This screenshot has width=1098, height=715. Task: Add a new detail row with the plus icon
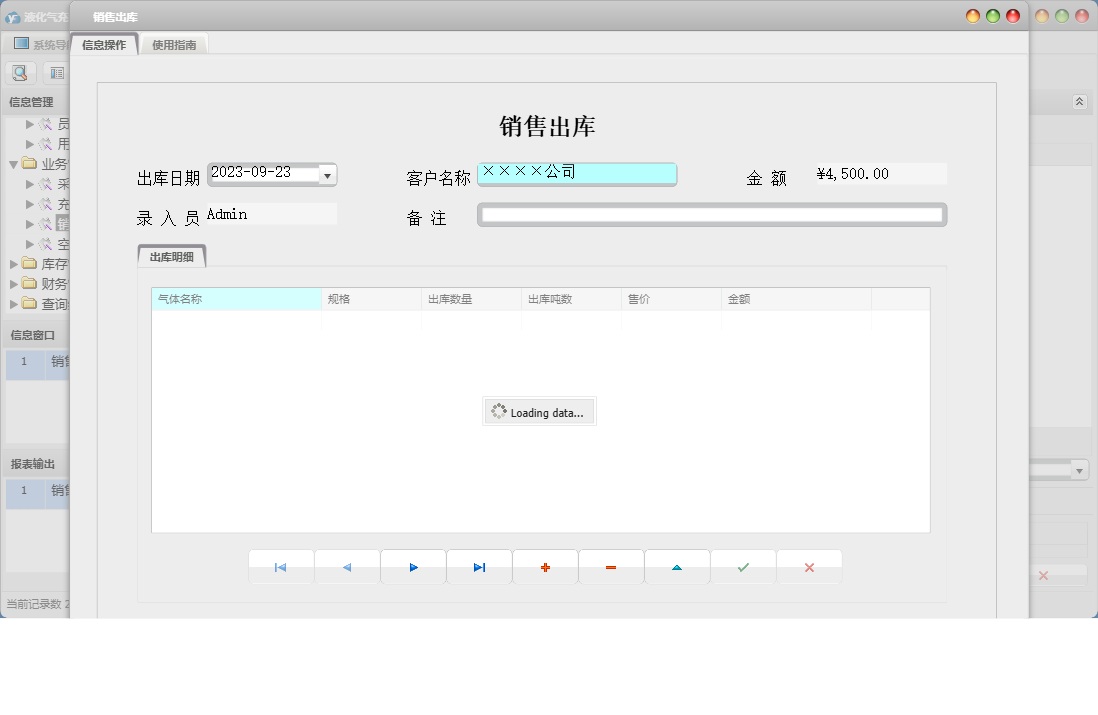[544, 566]
